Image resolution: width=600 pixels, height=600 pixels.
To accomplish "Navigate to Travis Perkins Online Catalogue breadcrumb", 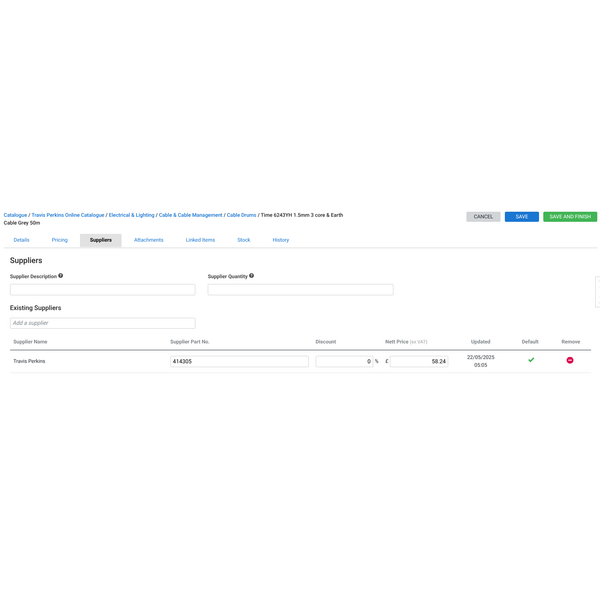I will click(x=68, y=215).
